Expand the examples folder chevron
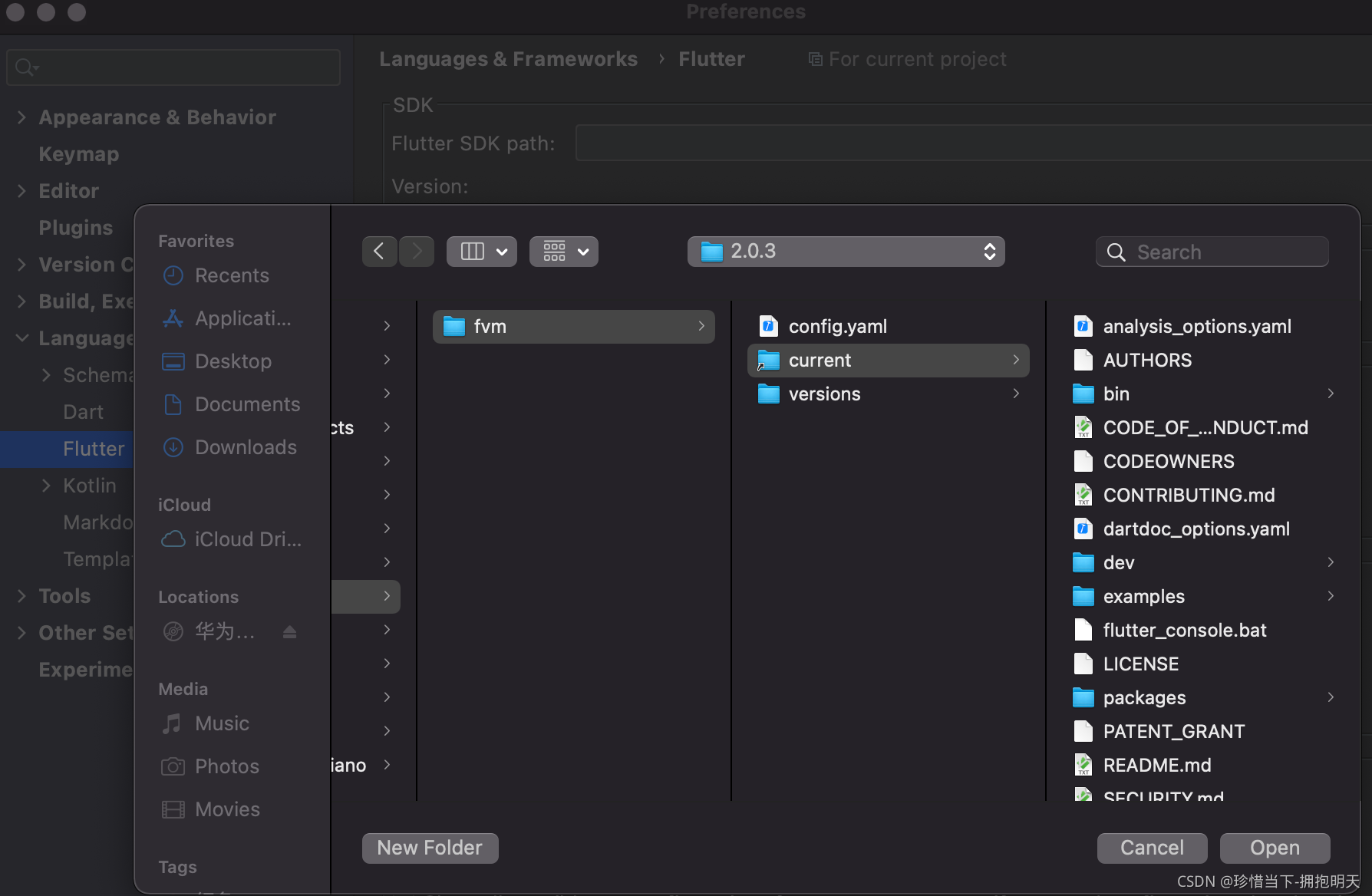Image resolution: width=1372 pixels, height=896 pixels. coord(1331,596)
